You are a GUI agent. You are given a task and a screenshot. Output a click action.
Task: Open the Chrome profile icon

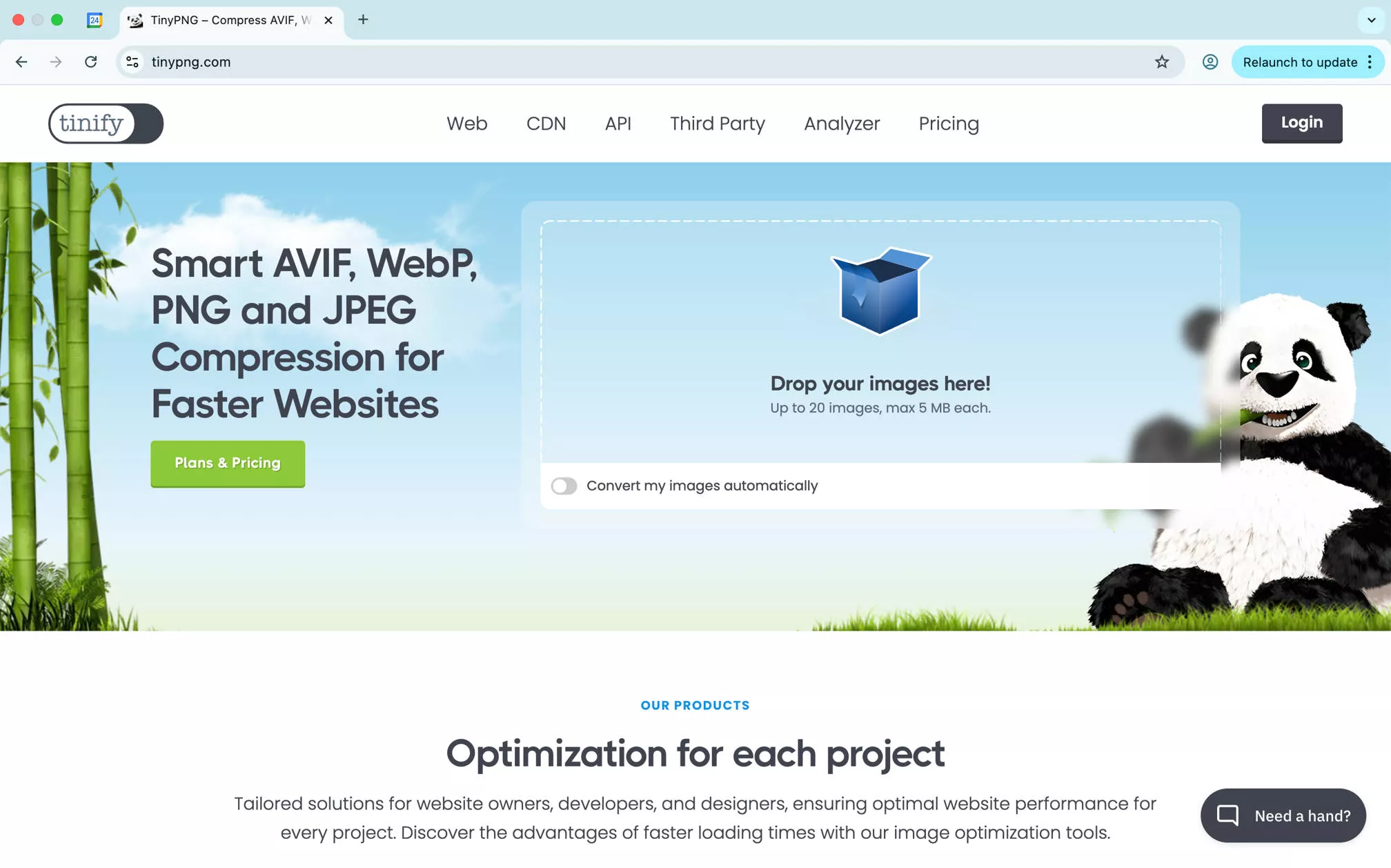1210,62
